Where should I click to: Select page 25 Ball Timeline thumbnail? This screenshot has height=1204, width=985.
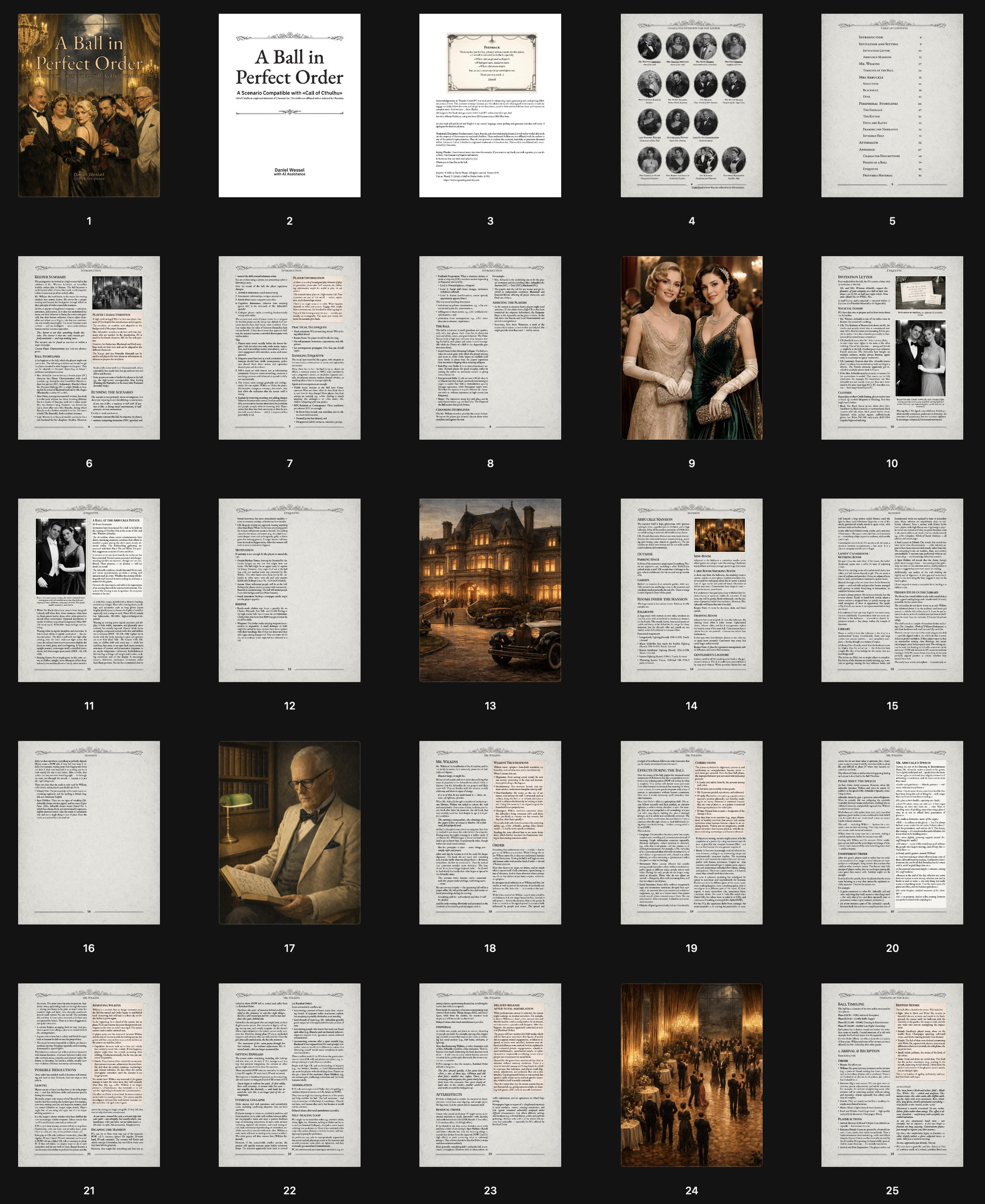(892, 1075)
